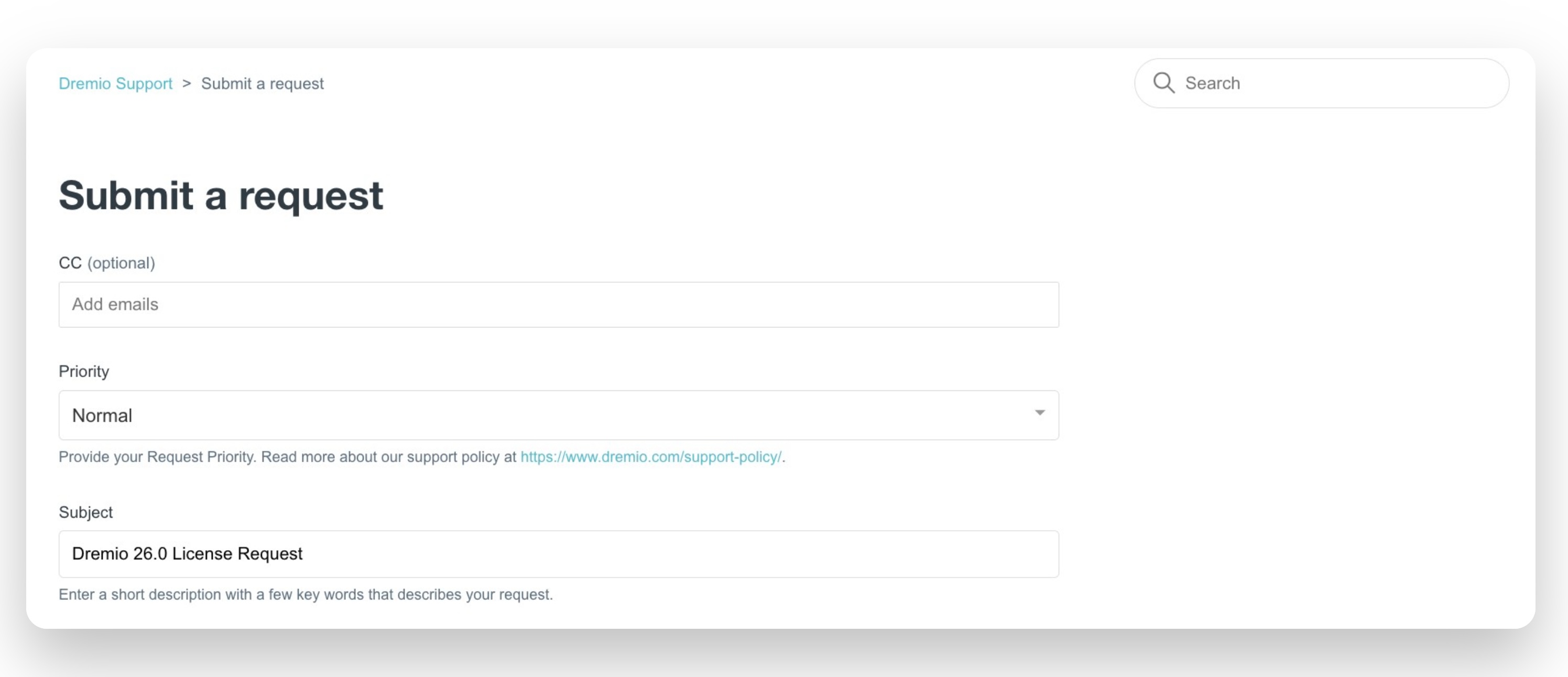Select the 'Normal' value in Priority
1568x677 pixels.
[102, 415]
